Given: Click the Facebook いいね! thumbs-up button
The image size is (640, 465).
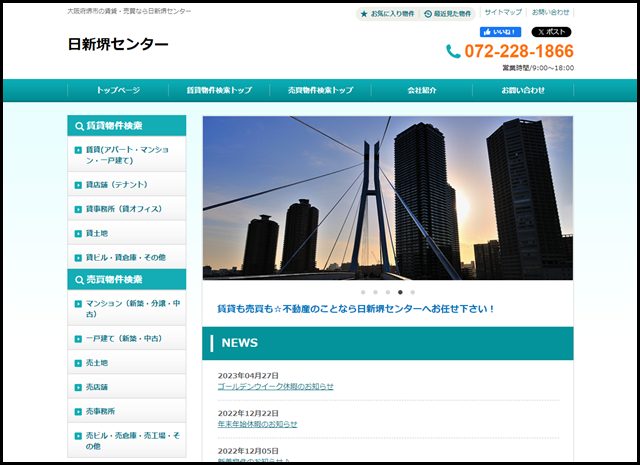Looking at the screenshot, I should click(x=500, y=32).
